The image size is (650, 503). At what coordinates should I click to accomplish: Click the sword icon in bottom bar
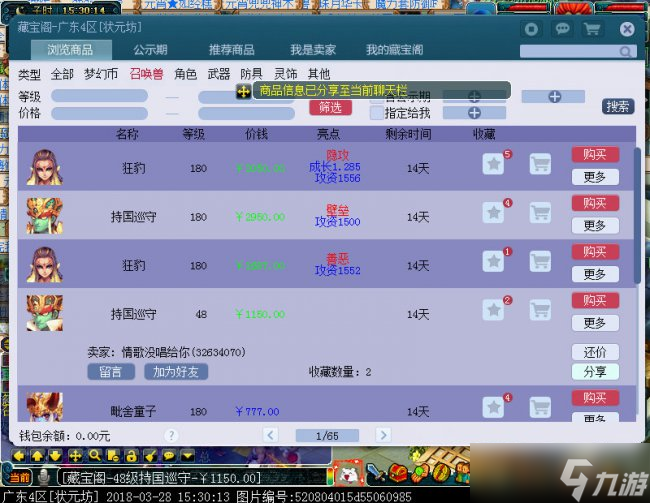[376, 473]
